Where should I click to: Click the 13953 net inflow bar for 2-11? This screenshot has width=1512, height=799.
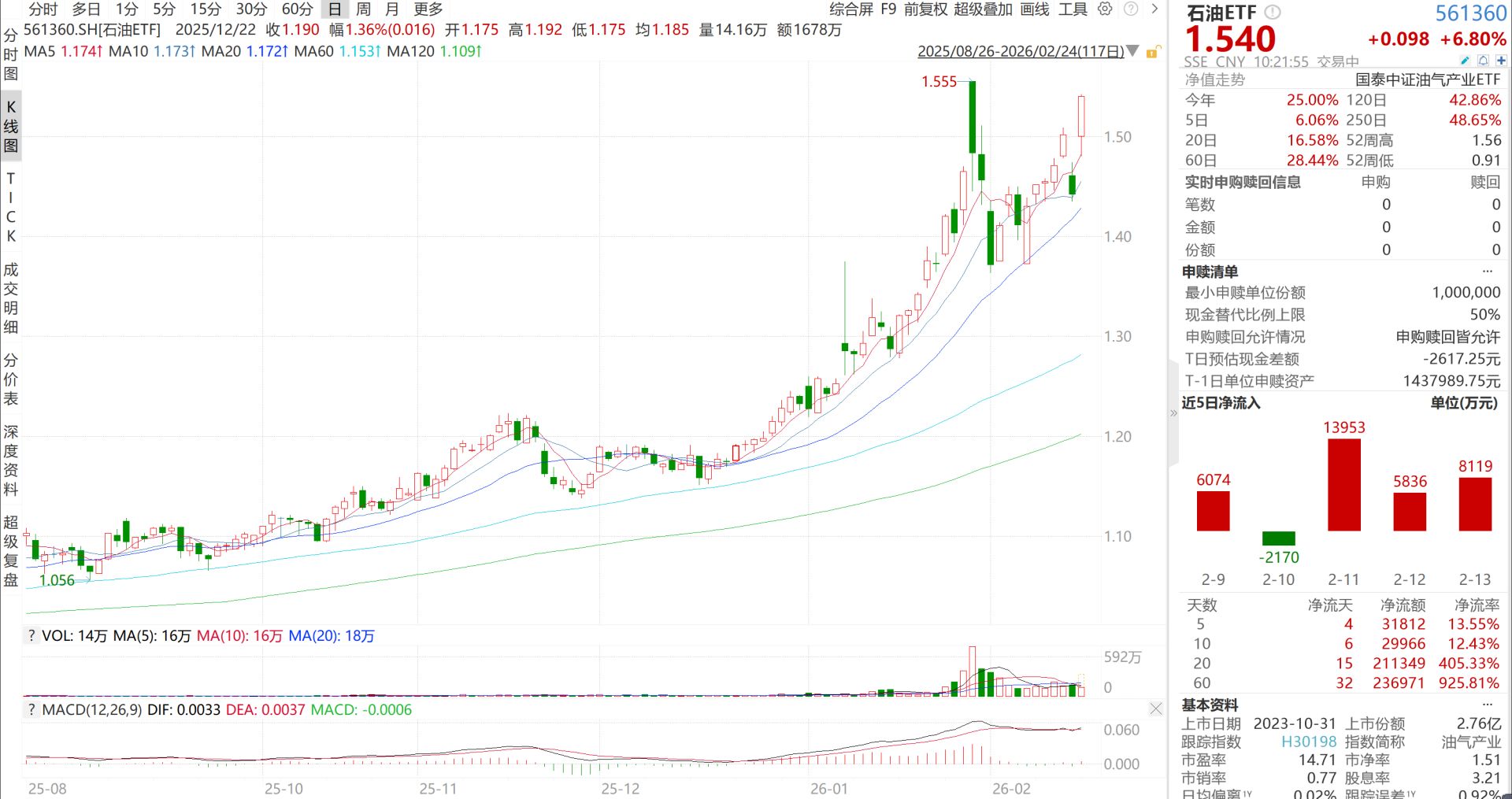click(x=1343, y=485)
